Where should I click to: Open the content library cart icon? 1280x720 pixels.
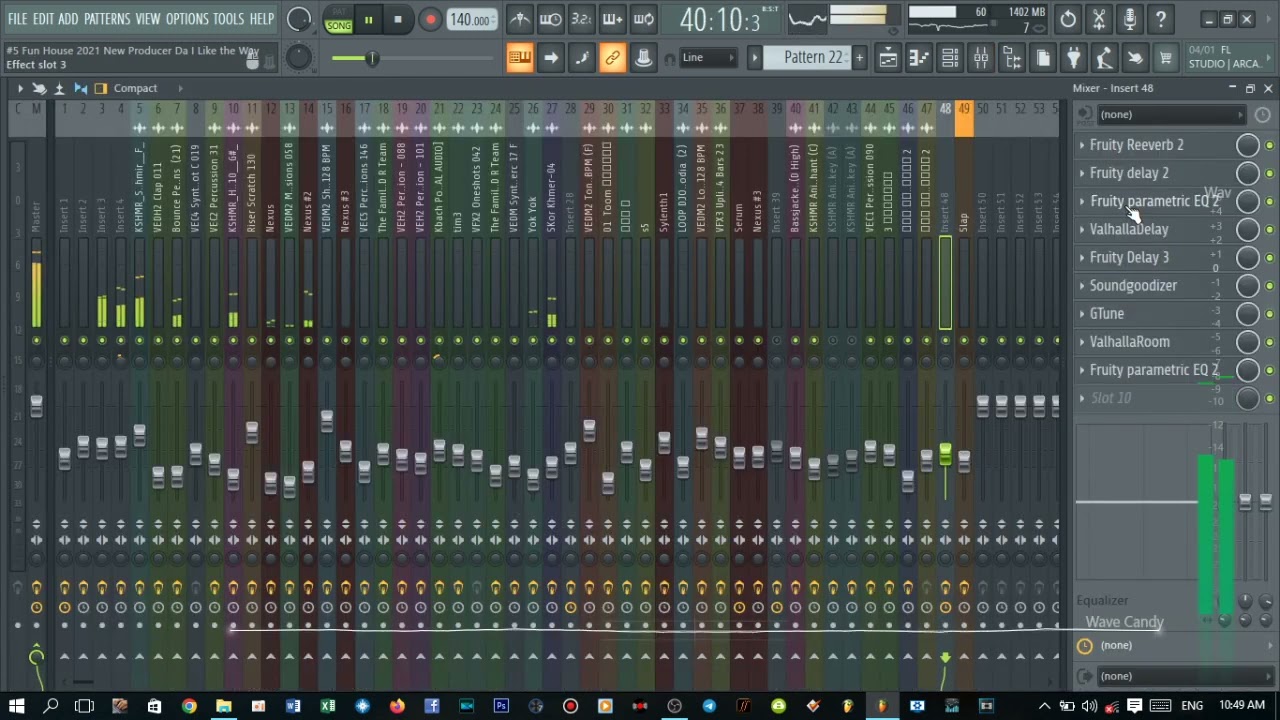point(1166,59)
